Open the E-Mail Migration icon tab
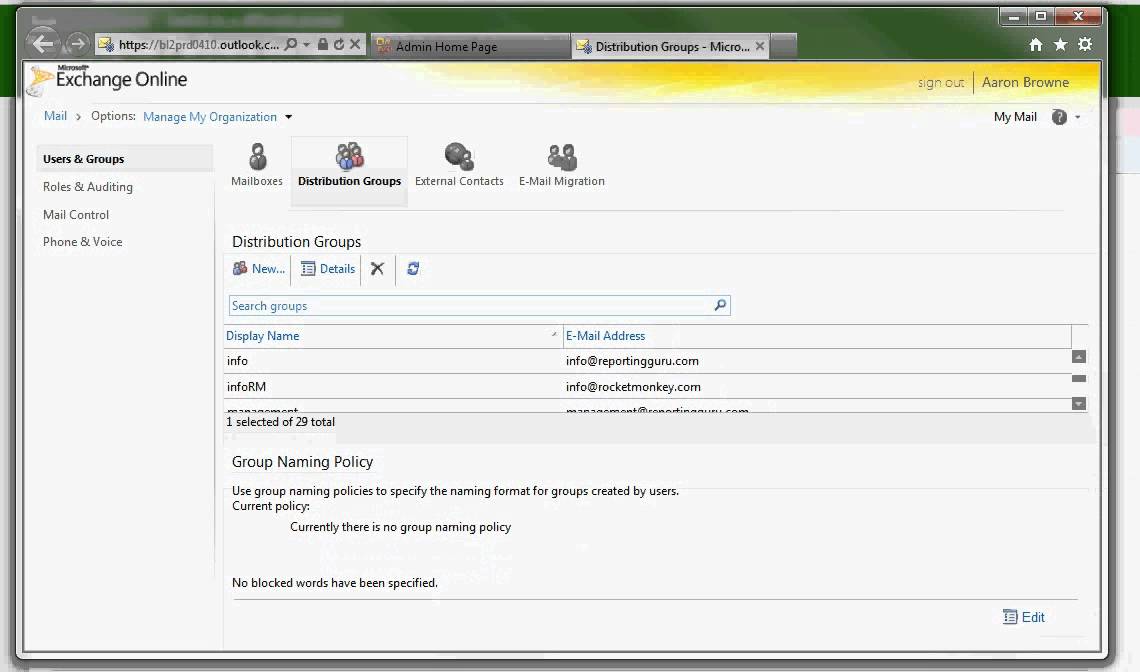The width and height of the screenshot is (1140, 672). click(561, 166)
